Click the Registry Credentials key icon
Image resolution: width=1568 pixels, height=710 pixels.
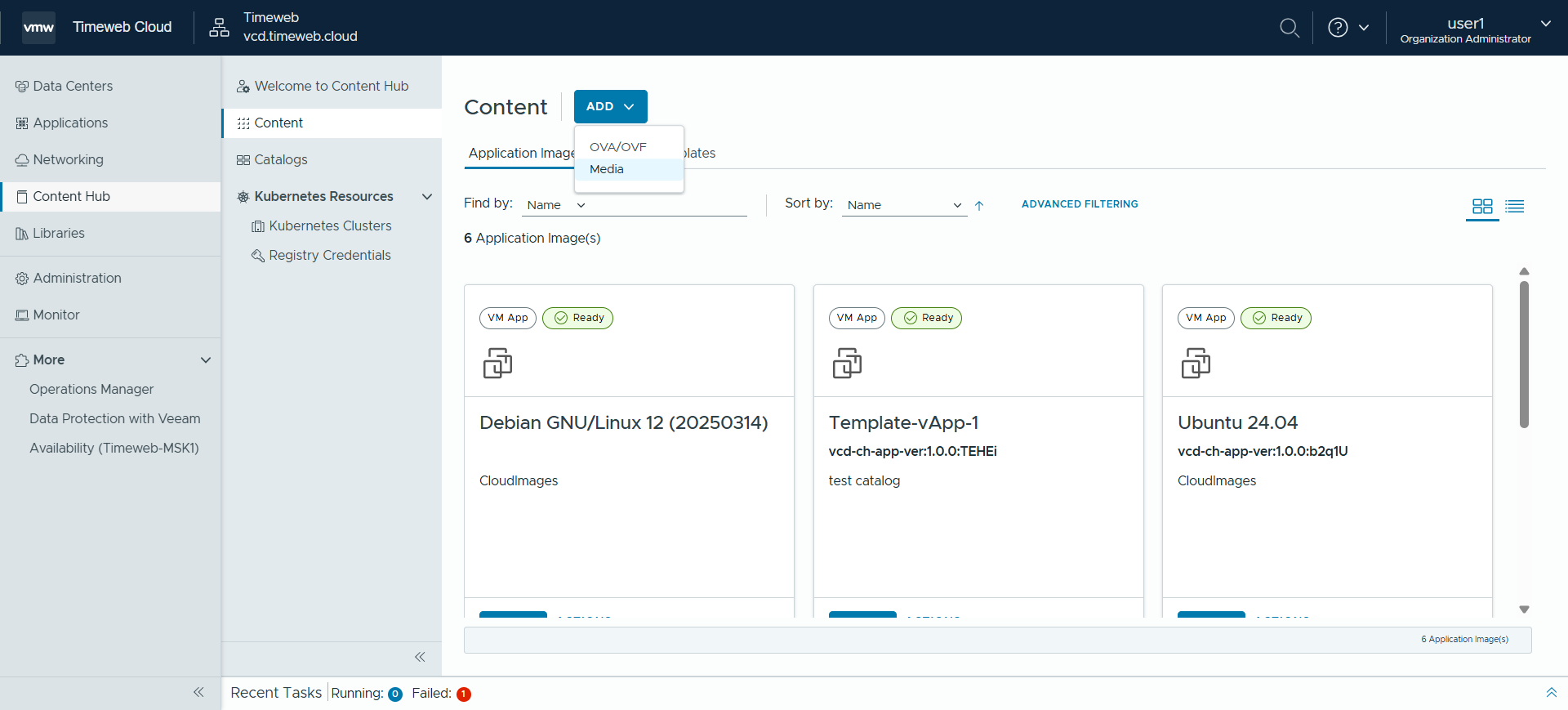click(x=258, y=256)
